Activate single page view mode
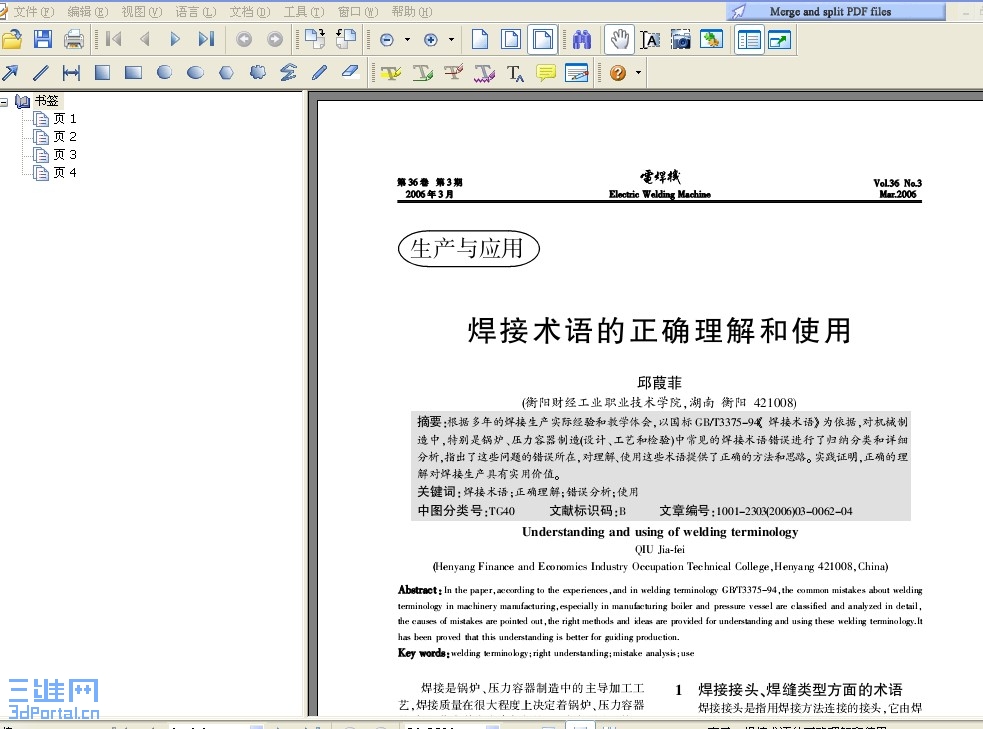The width and height of the screenshot is (983, 729). pyautogui.click(x=480, y=40)
